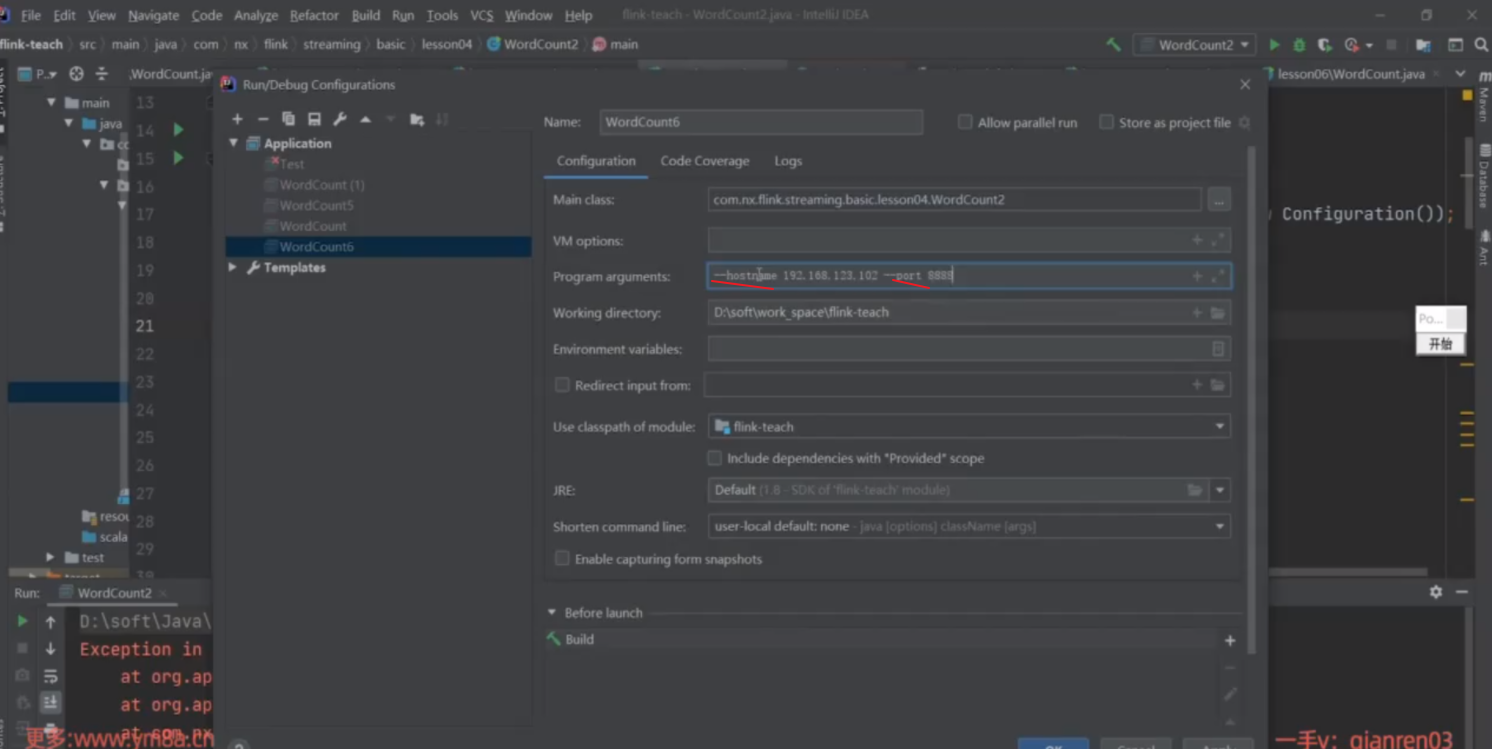Click the Copy Configuration icon

(288, 119)
